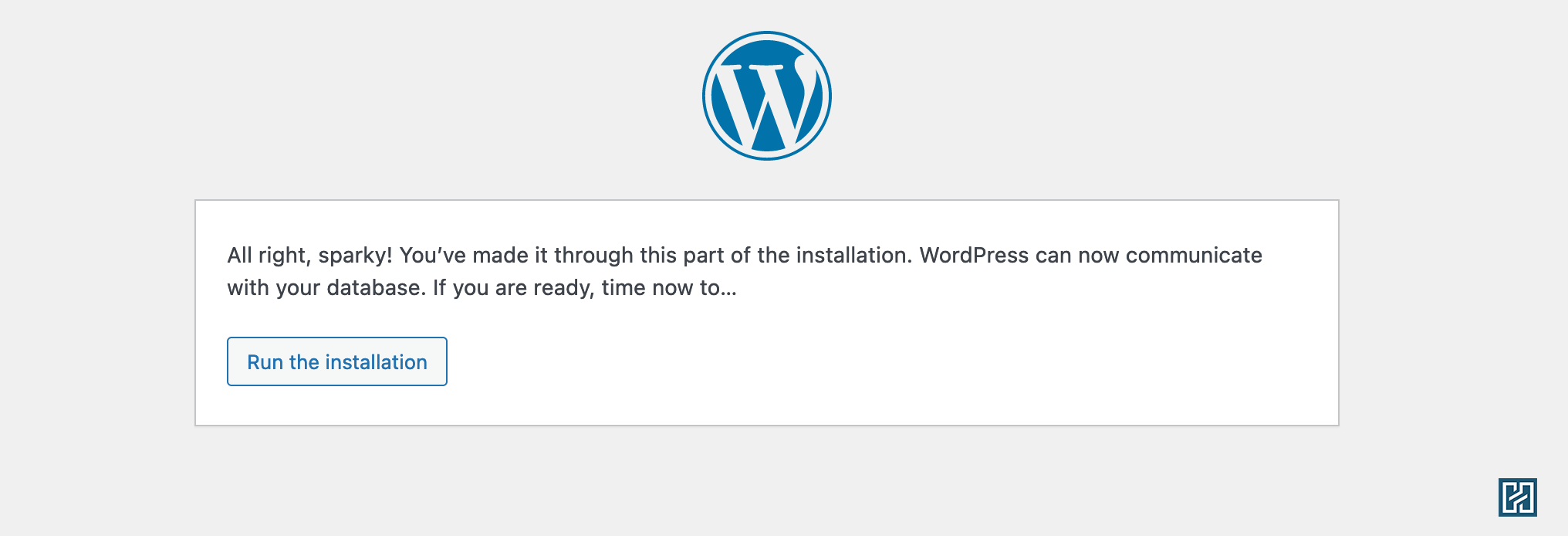Click "All right," at the message start
This screenshot has height=536, width=1568.
click(x=269, y=256)
